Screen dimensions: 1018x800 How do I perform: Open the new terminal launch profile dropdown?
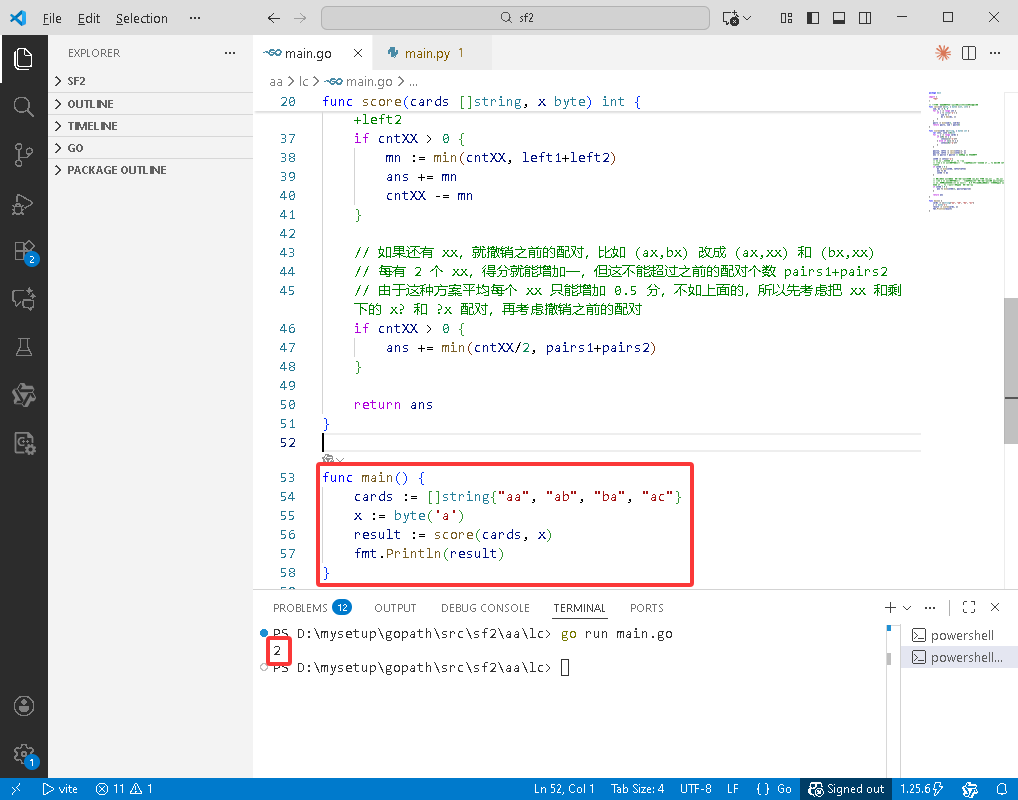[x=907, y=607]
